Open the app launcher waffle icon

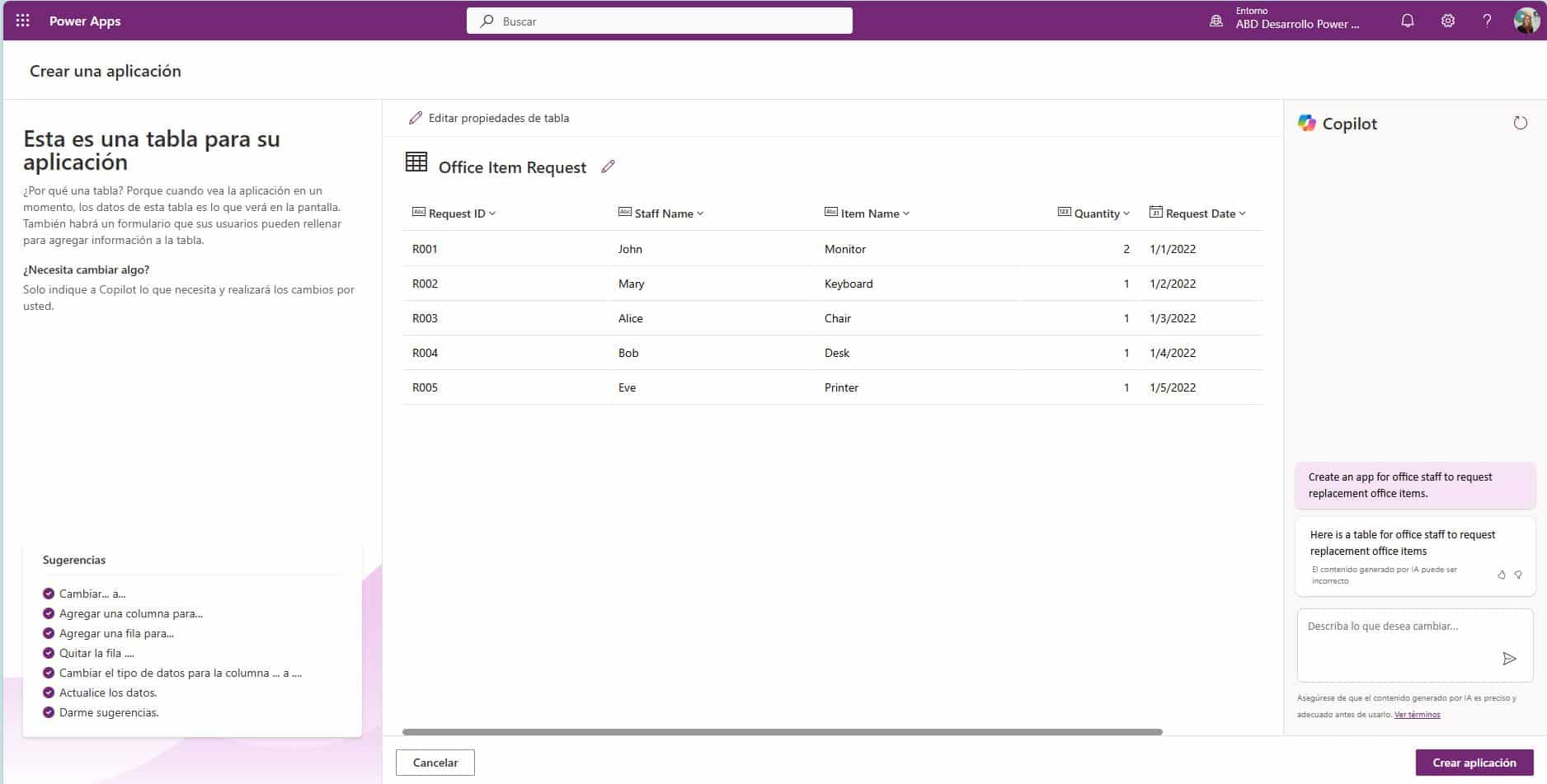click(x=22, y=21)
